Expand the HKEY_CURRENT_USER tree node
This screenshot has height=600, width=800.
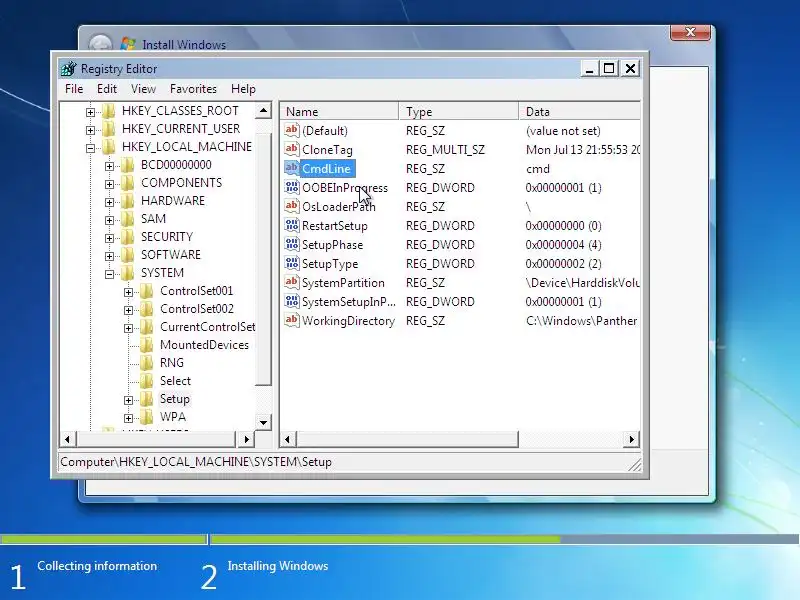(x=90, y=130)
